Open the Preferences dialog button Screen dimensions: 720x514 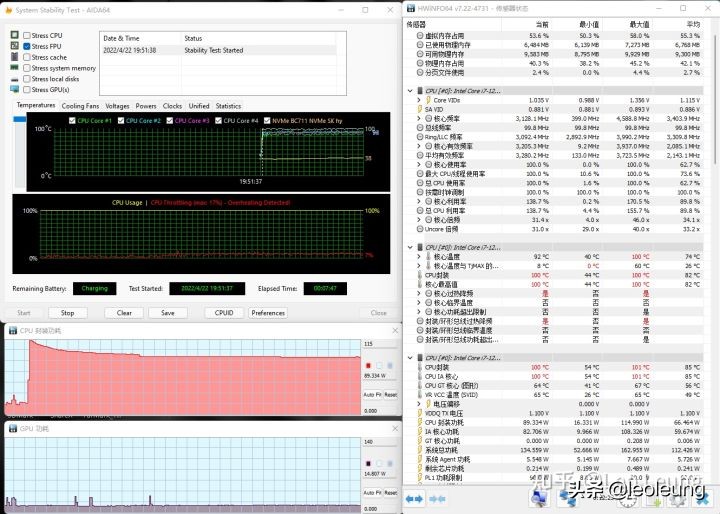tap(268, 313)
